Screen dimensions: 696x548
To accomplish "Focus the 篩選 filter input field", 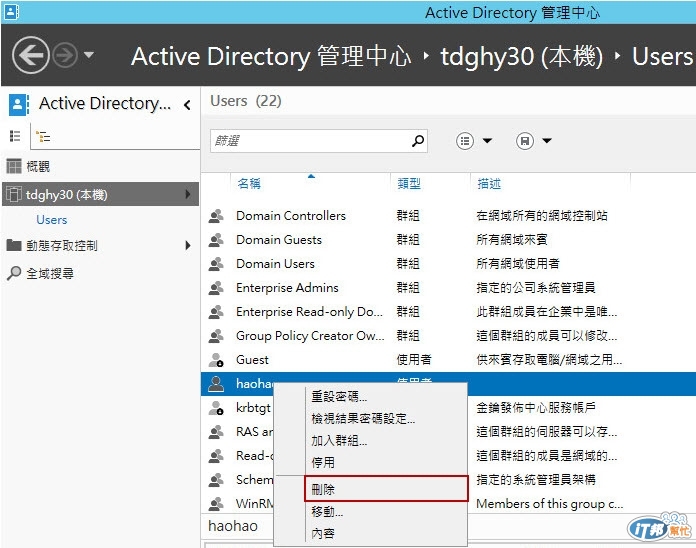I will pyautogui.click(x=319, y=141).
